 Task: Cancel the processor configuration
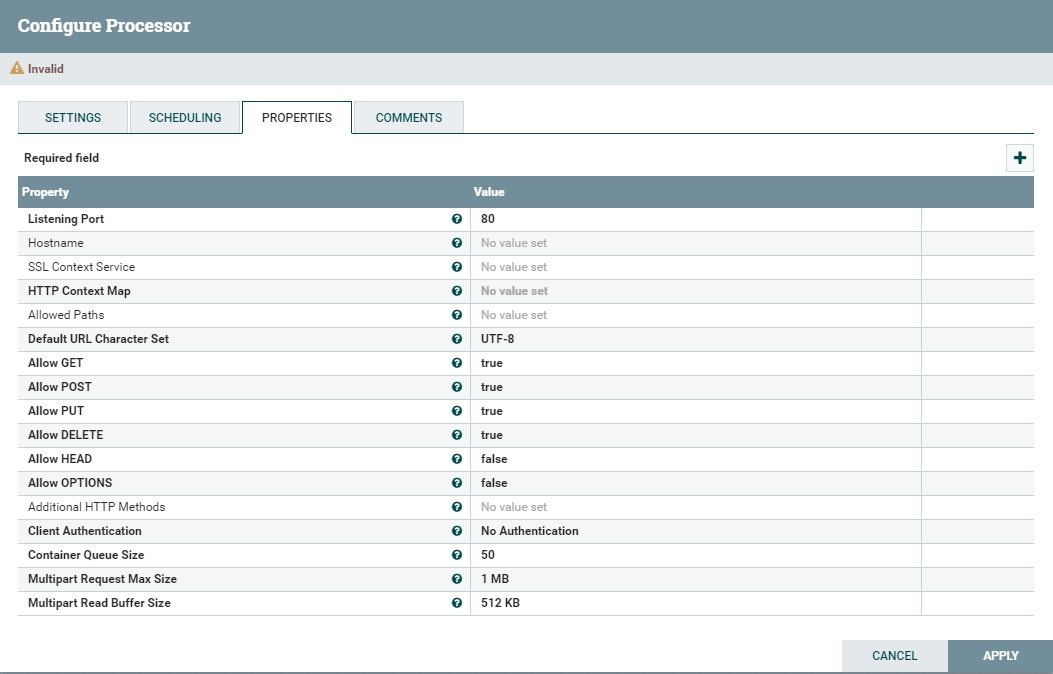[895, 656]
